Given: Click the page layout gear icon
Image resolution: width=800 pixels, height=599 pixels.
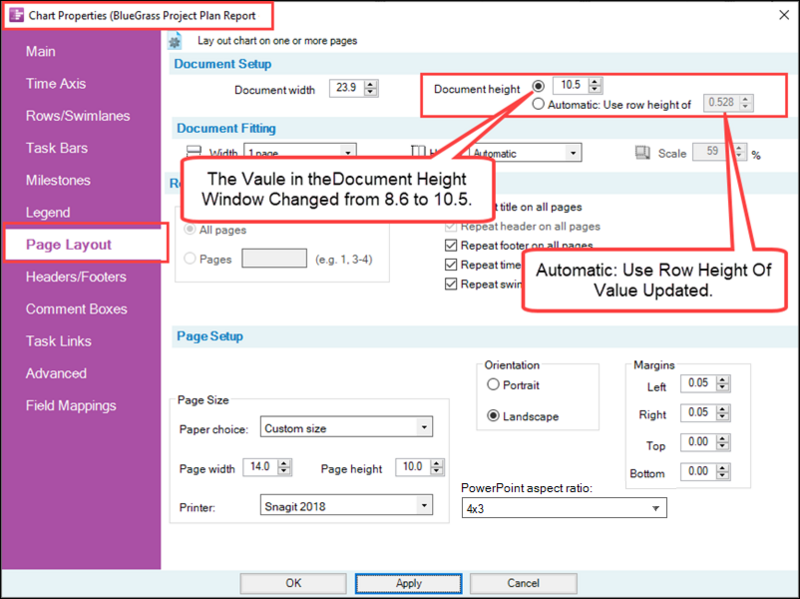Looking at the screenshot, I should point(175,41).
